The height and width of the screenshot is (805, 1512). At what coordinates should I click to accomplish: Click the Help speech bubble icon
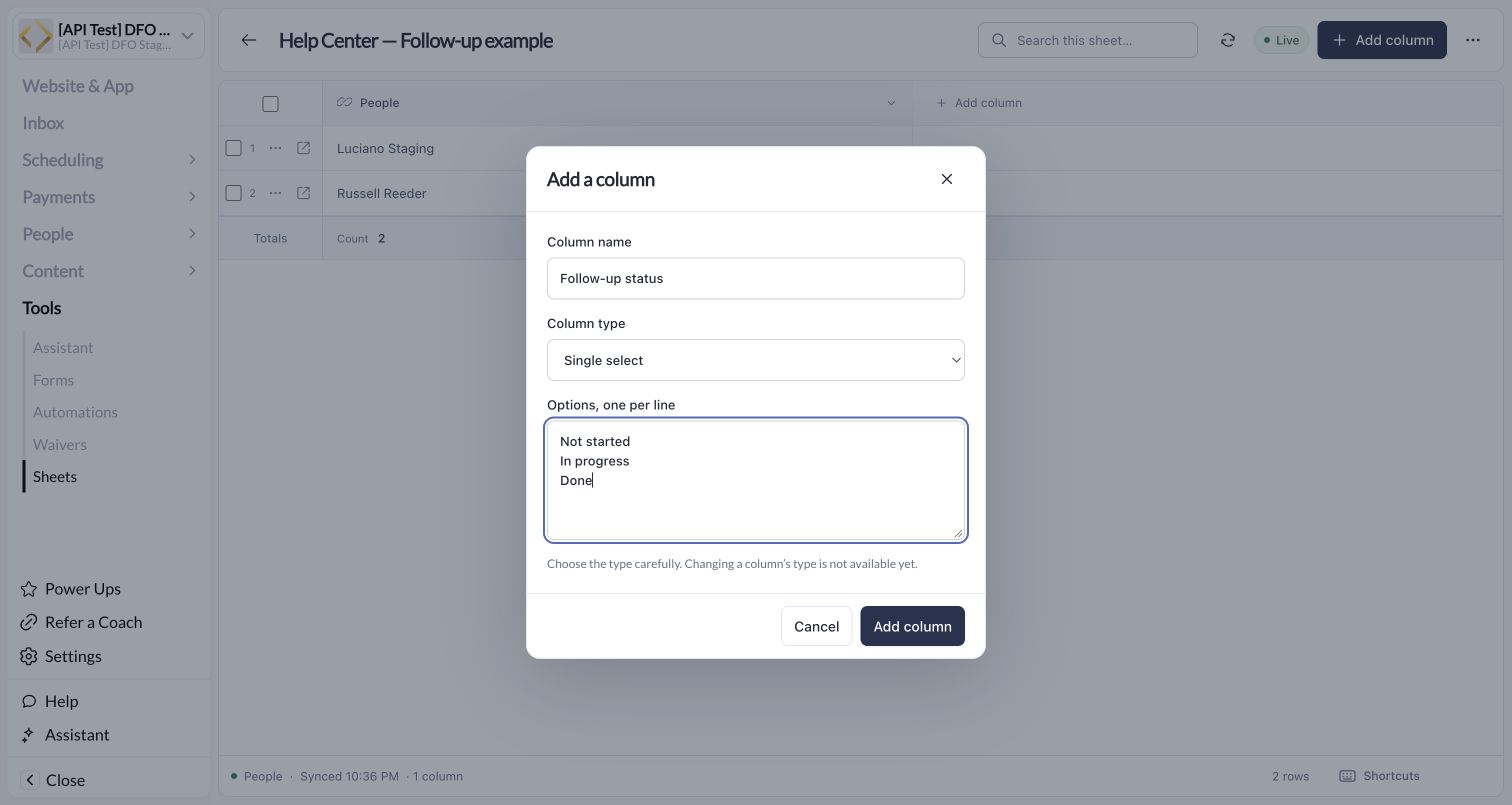point(29,702)
